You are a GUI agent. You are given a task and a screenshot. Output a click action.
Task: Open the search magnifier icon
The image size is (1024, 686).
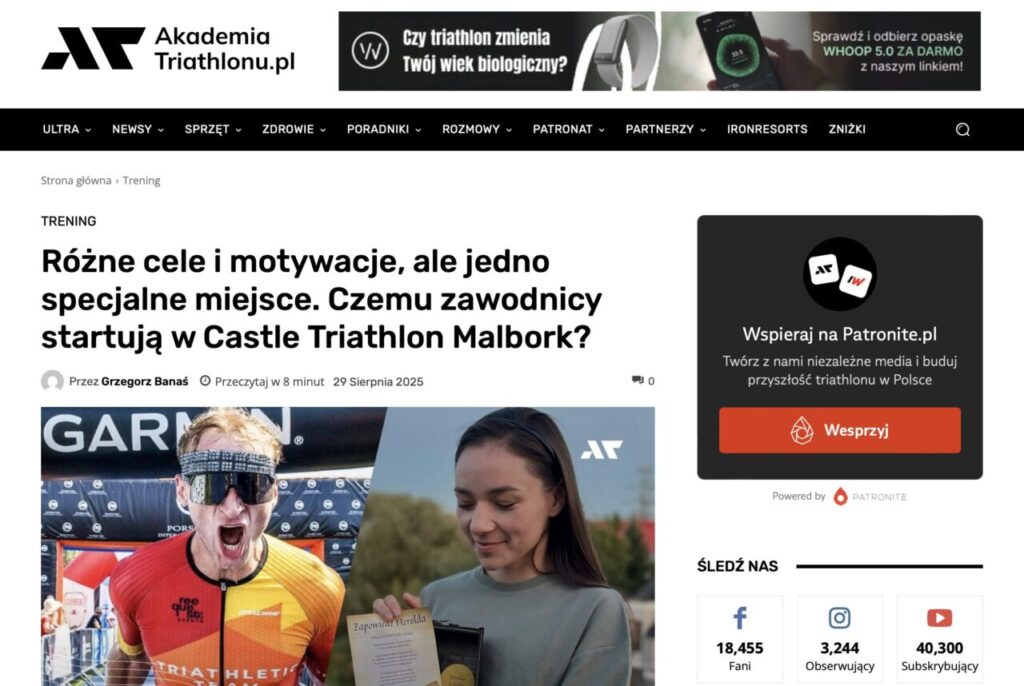[x=962, y=129]
